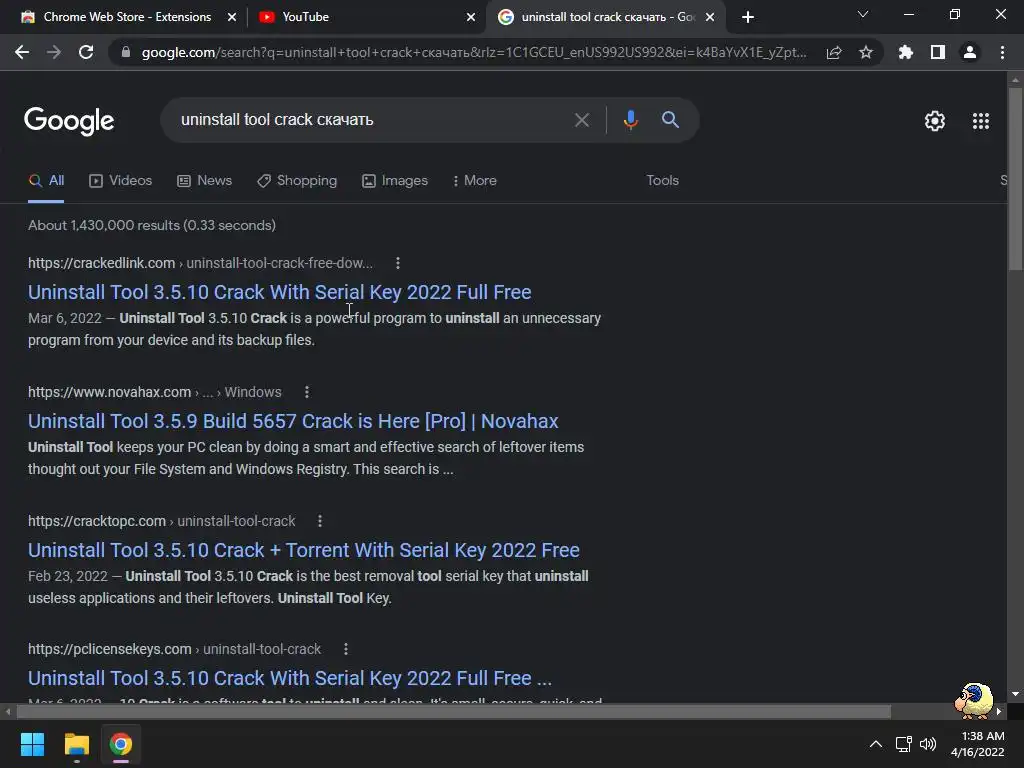Image resolution: width=1024 pixels, height=768 pixels.
Task: Open the taskbar clock and date
Action: tap(978, 744)
